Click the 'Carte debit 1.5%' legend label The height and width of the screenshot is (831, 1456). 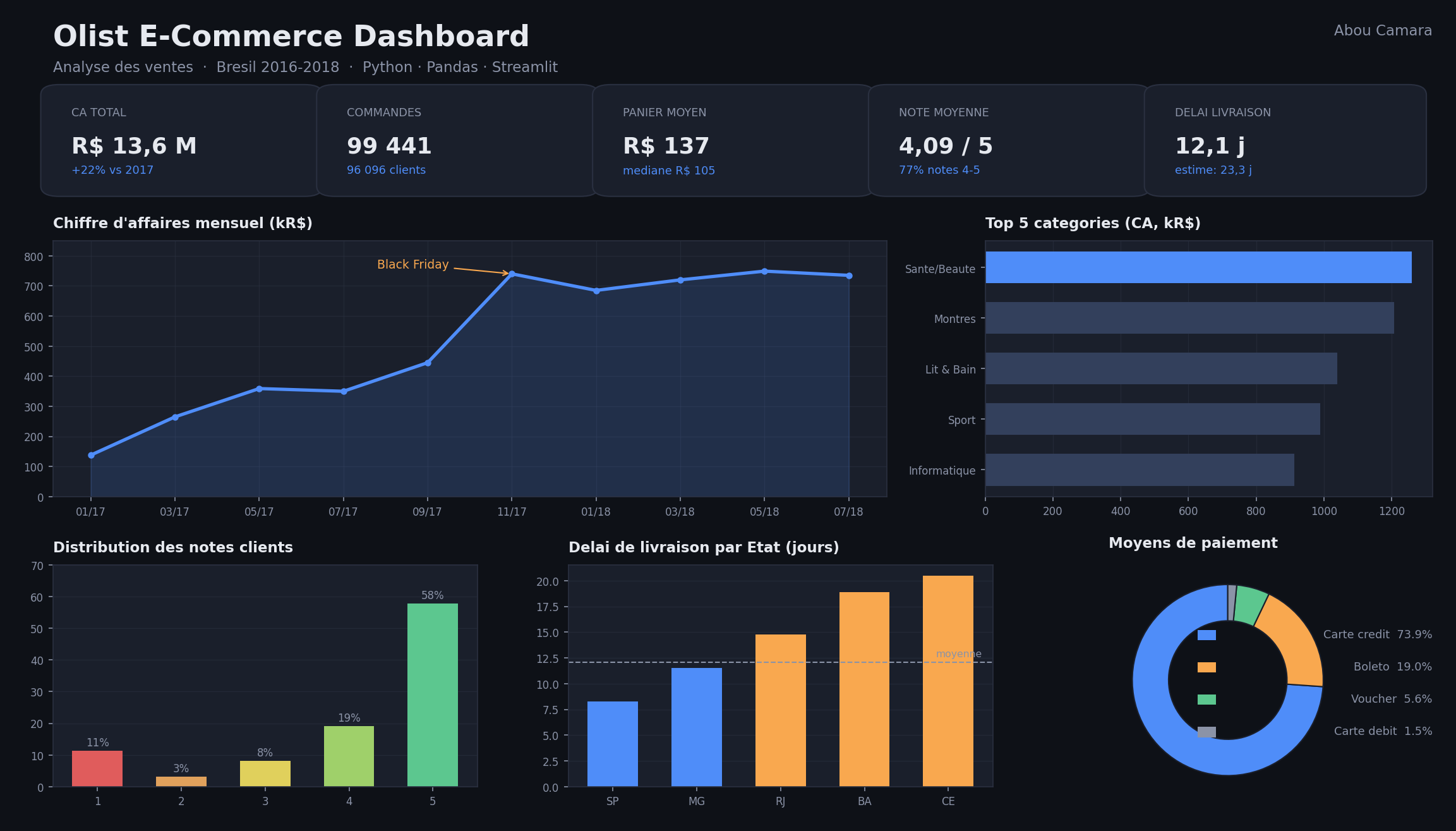click(x=1383, y=731)
